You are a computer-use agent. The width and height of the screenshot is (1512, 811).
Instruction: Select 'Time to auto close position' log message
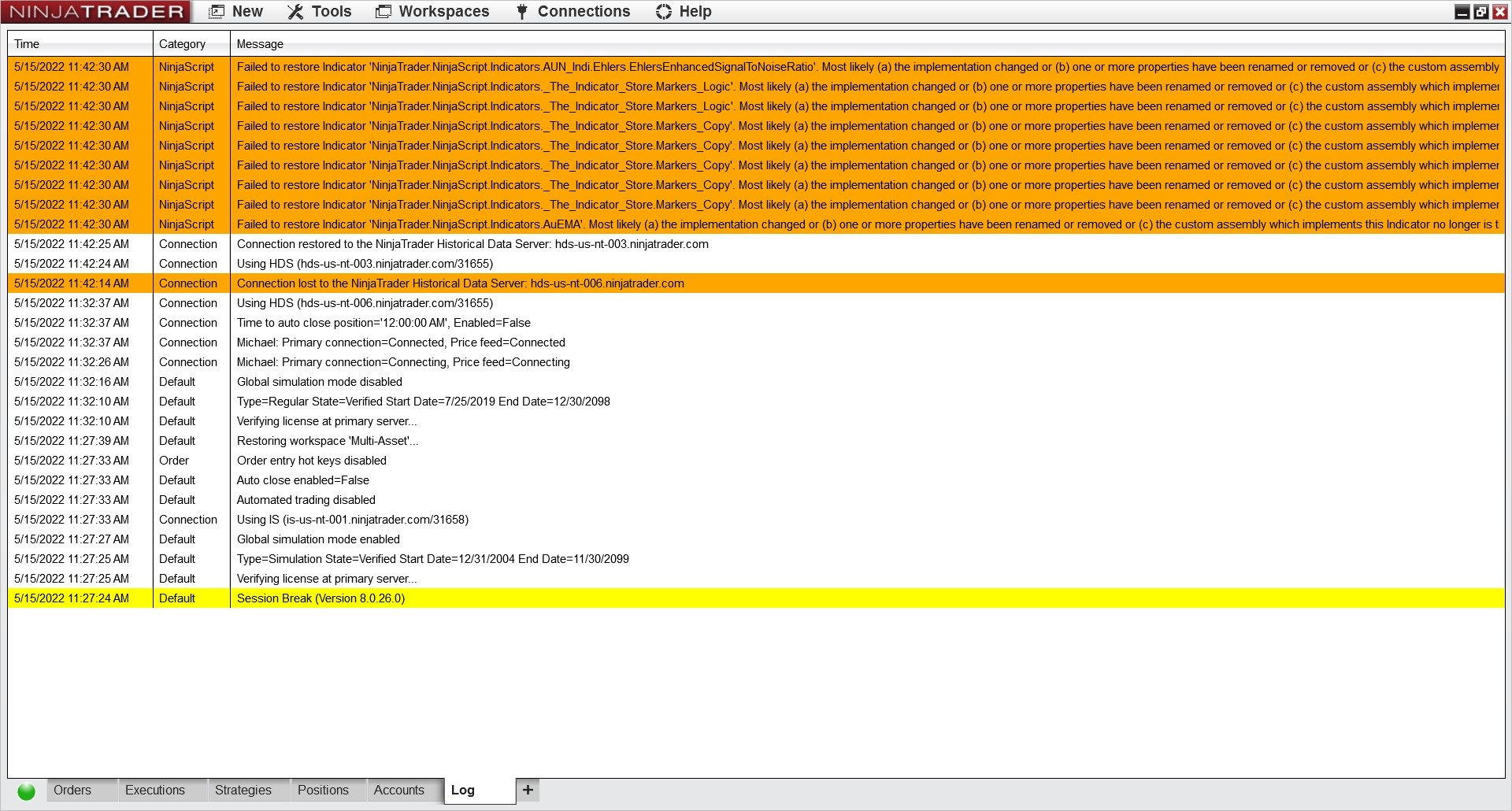tap(384, 323)
